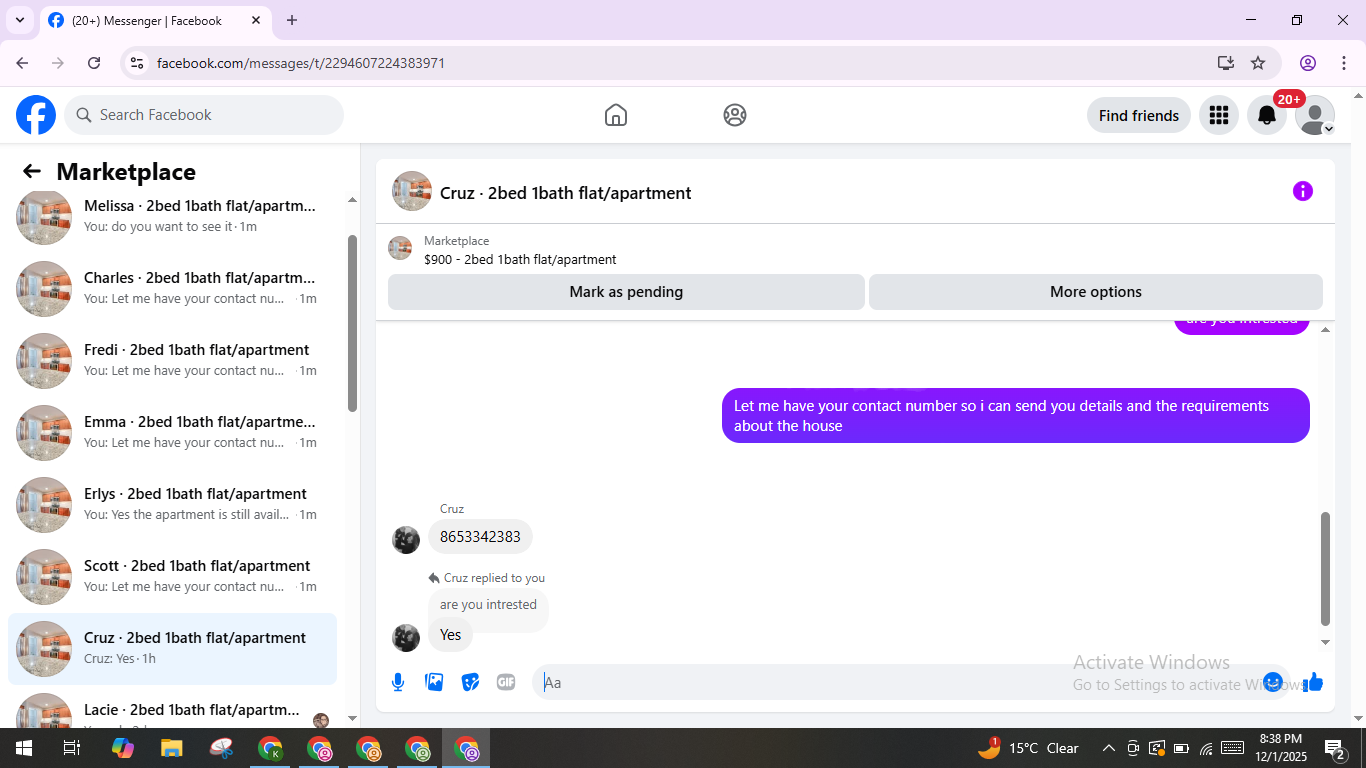1366x768 pixels.
Task: Open conversation information icon
Action: 1302,191
